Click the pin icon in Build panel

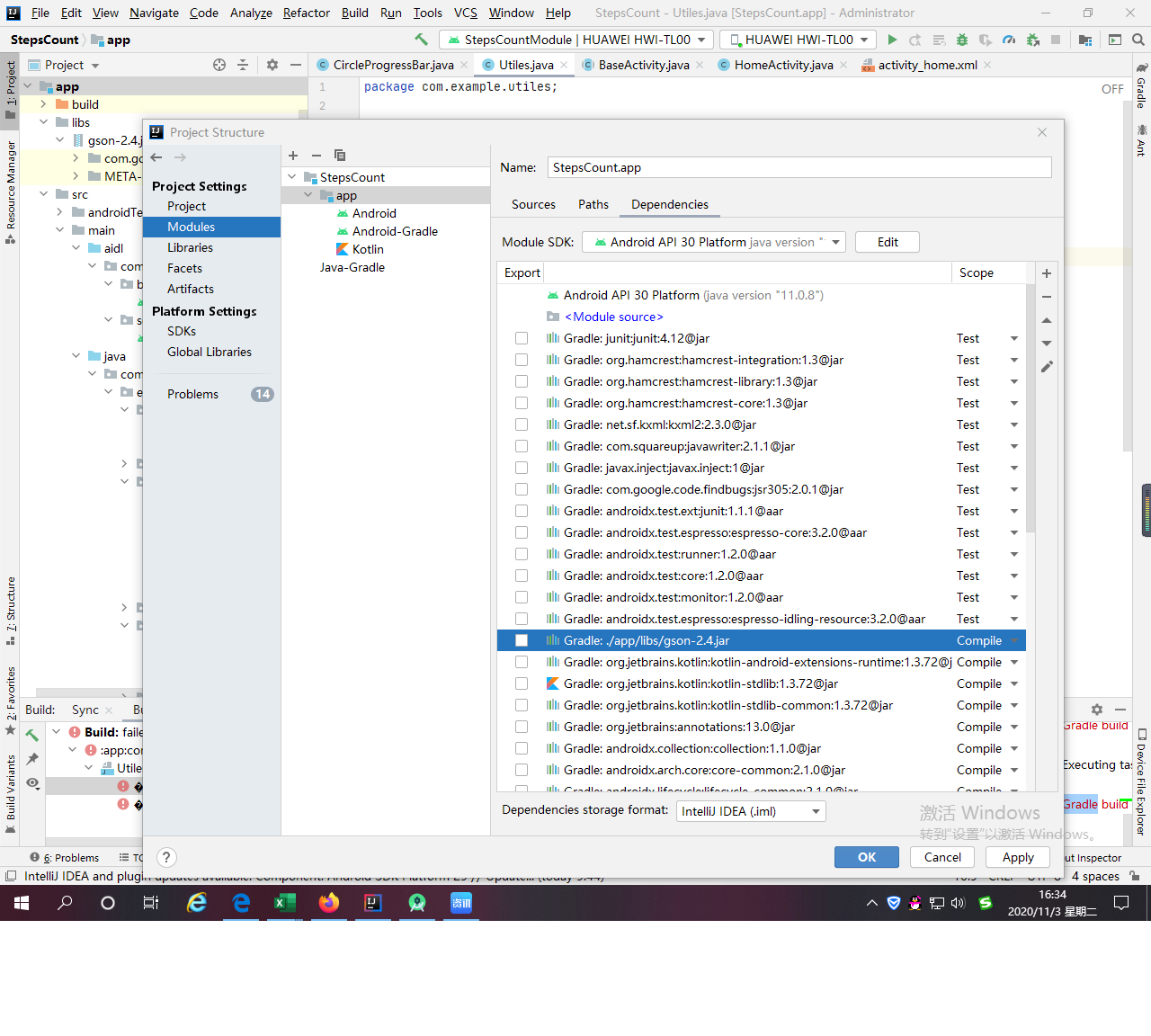[x=32, y=759]
